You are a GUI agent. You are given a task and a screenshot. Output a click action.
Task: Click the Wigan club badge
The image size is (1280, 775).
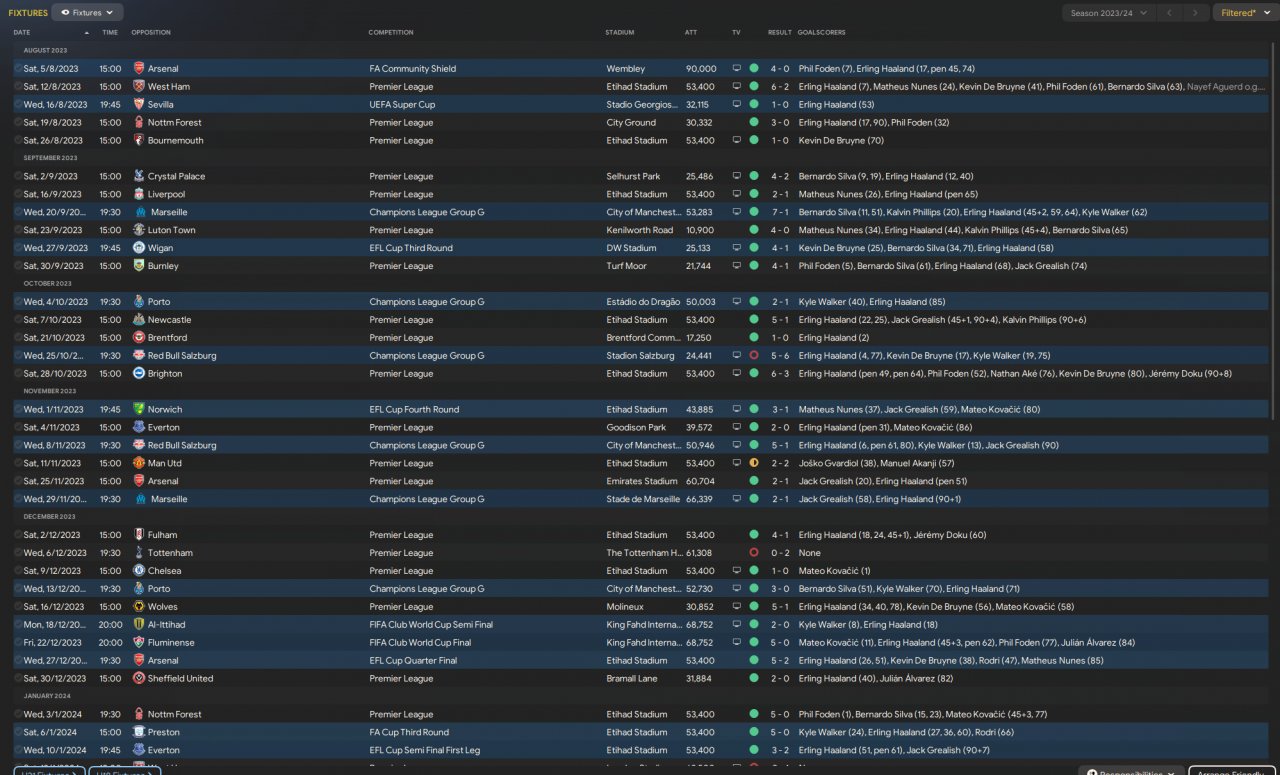(138, 249)
